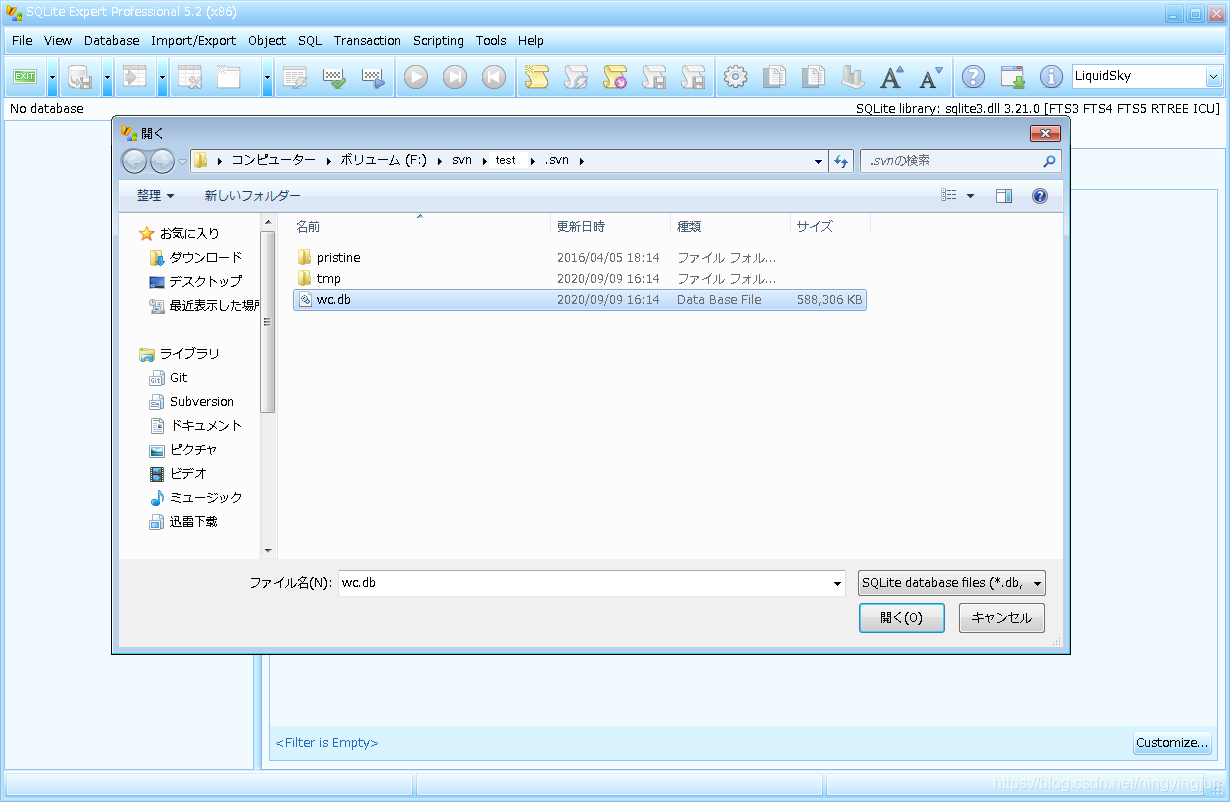Expand dropdown arrow beside database save icon
The height and width of the screenshot is (802, 1230).
(107, 77)
